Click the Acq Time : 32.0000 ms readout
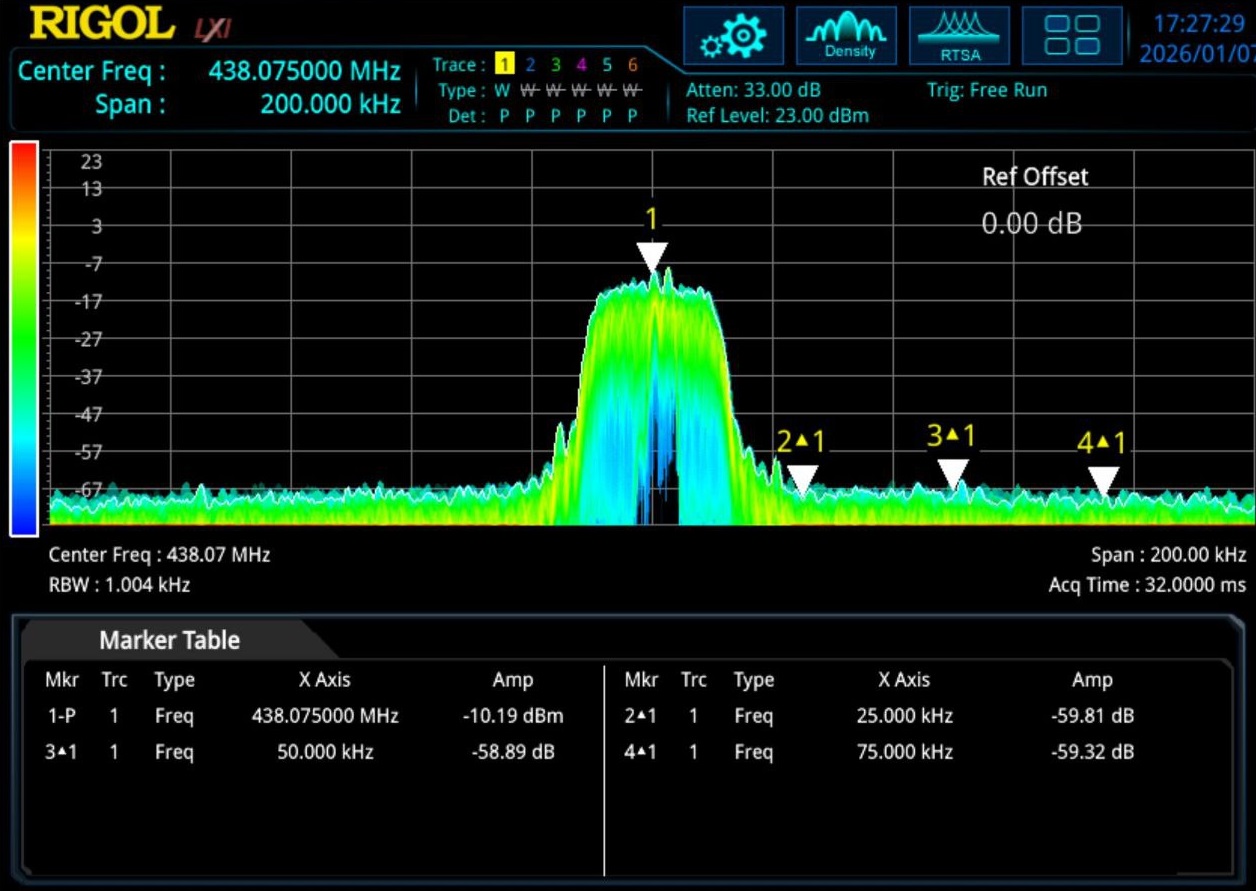The width and height of the screenshot is (1256, 891). (x=1147, y=585)
